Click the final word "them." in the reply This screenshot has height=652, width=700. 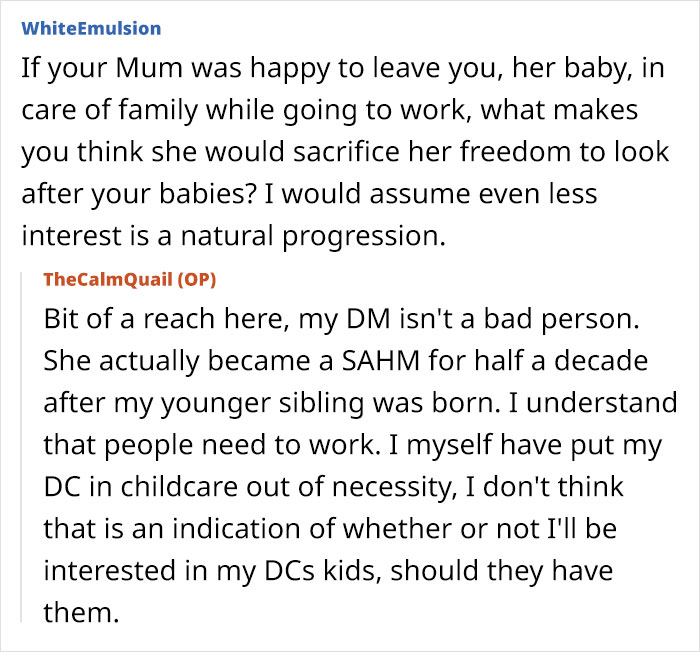tap(81, 613)
